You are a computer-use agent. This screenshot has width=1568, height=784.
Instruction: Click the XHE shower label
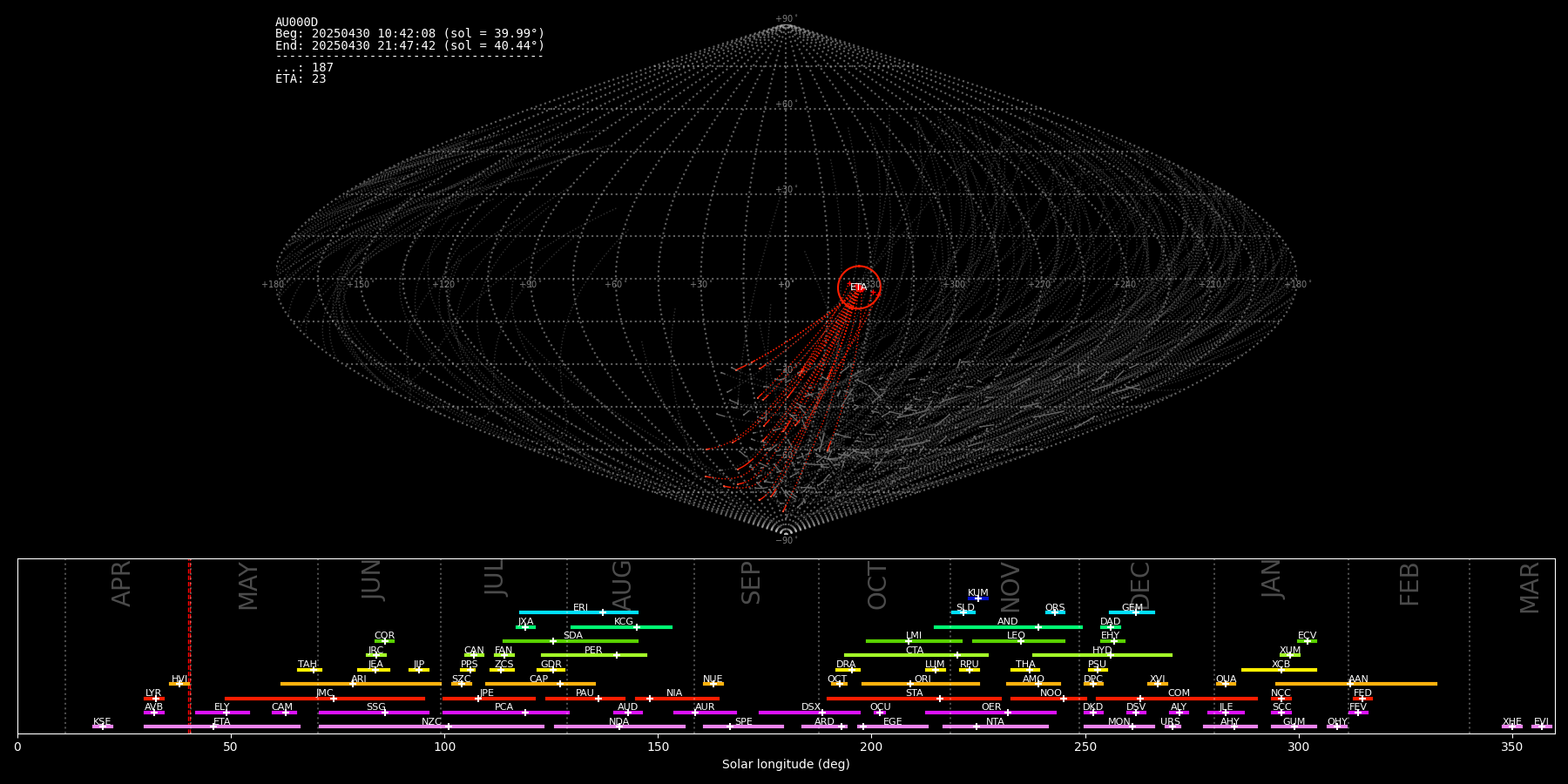coord(1512,722)
